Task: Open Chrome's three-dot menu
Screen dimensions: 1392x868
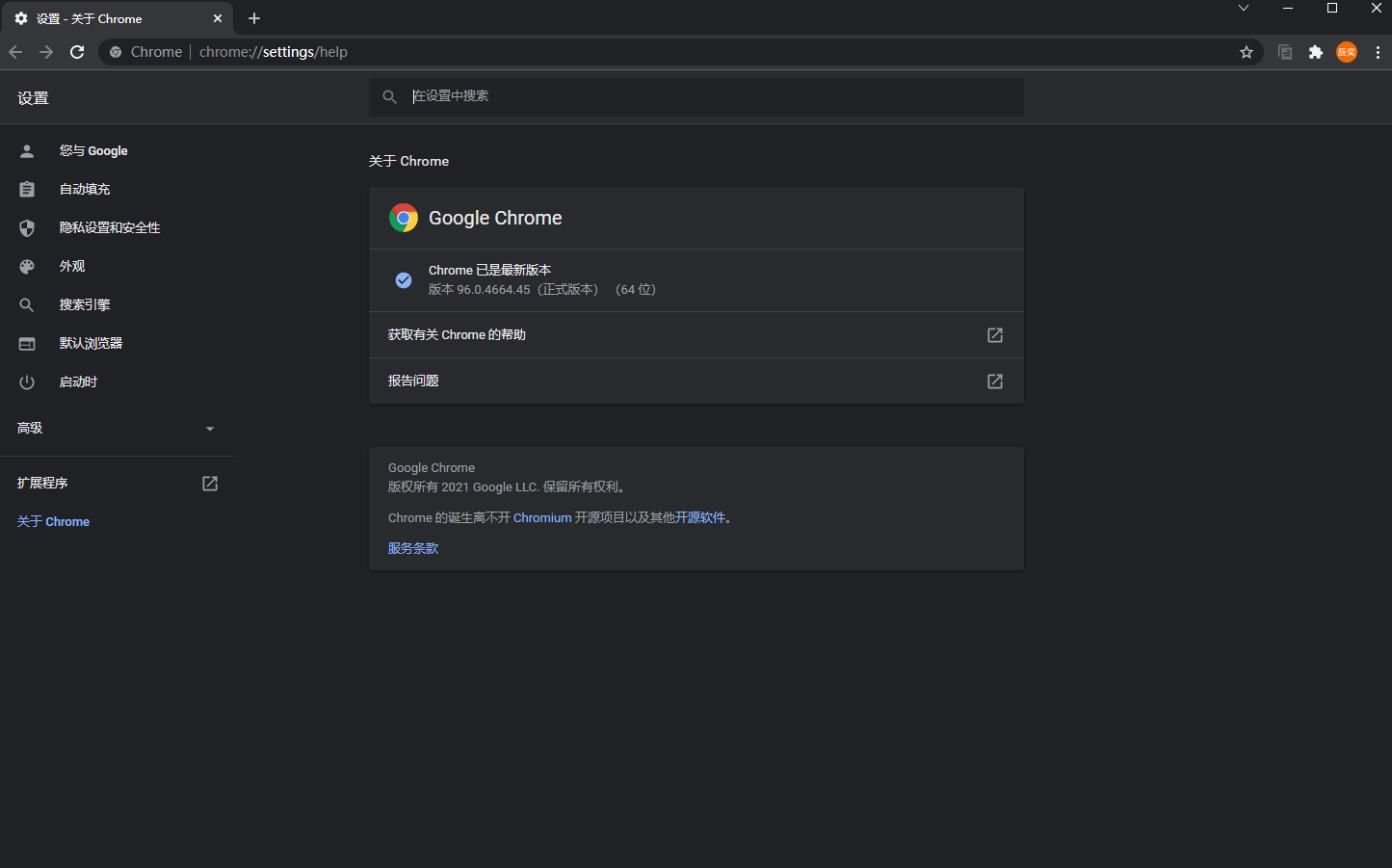Action: pos(1378,52)
